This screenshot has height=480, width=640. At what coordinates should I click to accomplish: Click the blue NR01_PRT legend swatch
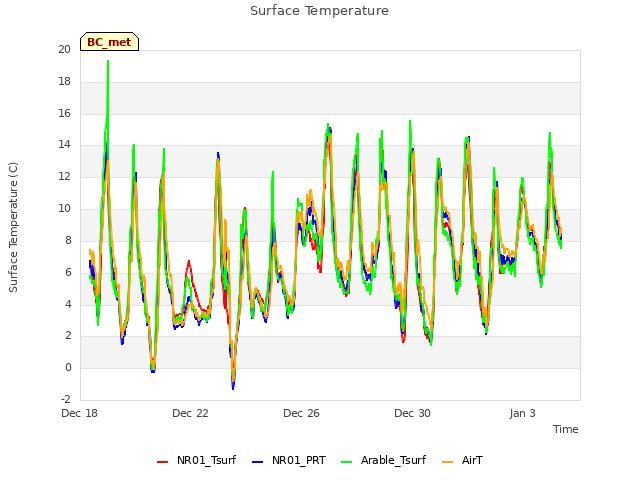click(x=258, y=462)
